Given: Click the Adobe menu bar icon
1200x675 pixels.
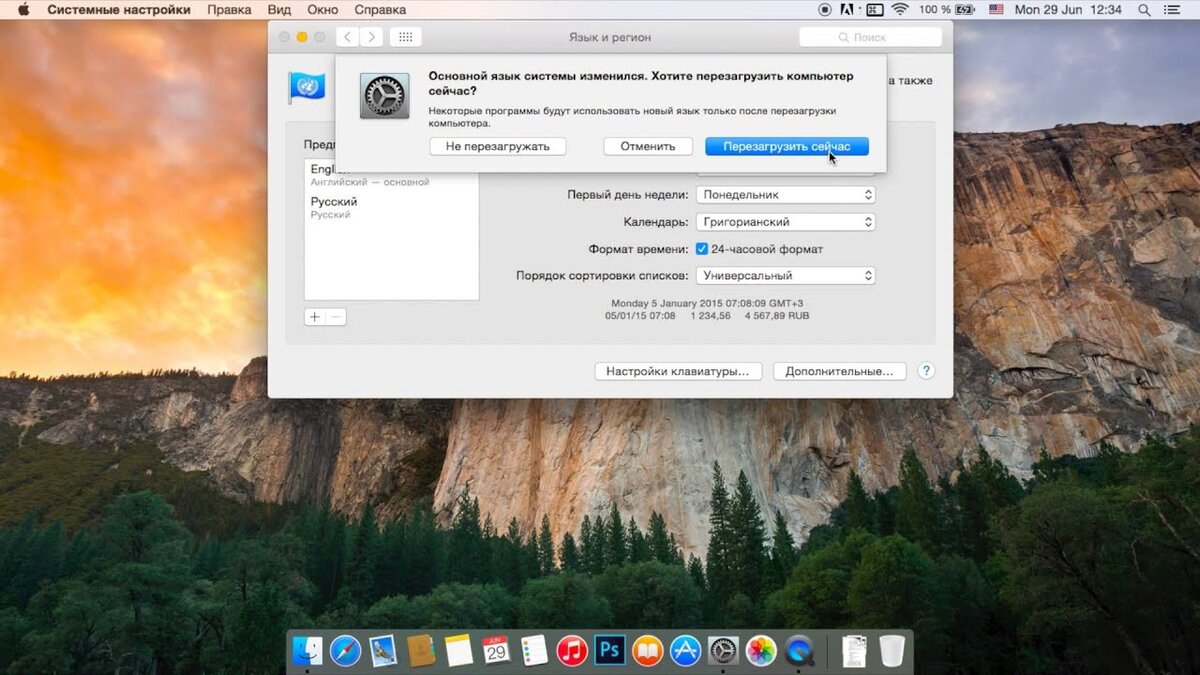Looking at the screenshot, I should (x=848, y=10).
